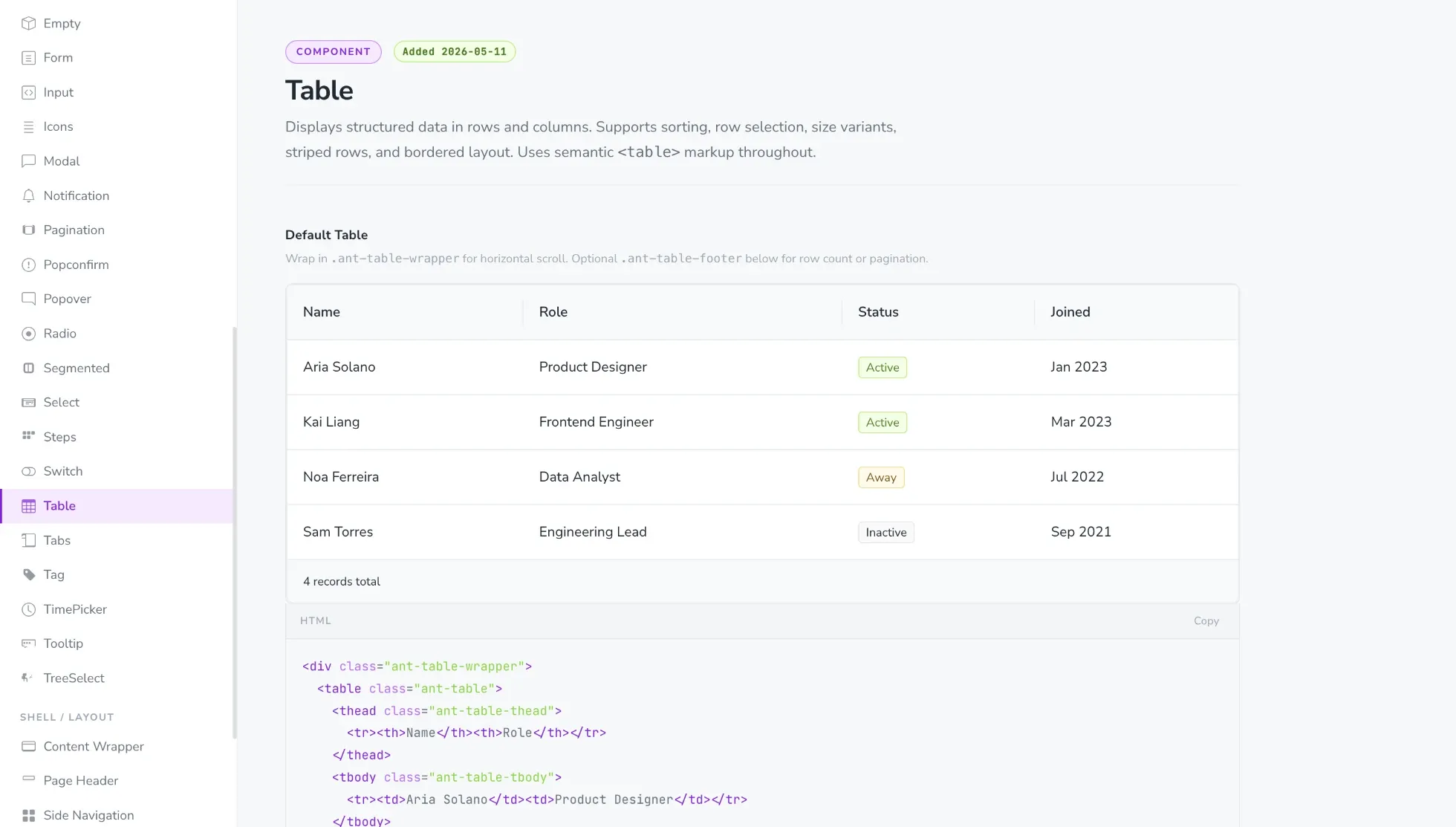Screen dimensions: 1456x827
Task: Click Aria Solano's Active status tag
Action: click(883, 368)
